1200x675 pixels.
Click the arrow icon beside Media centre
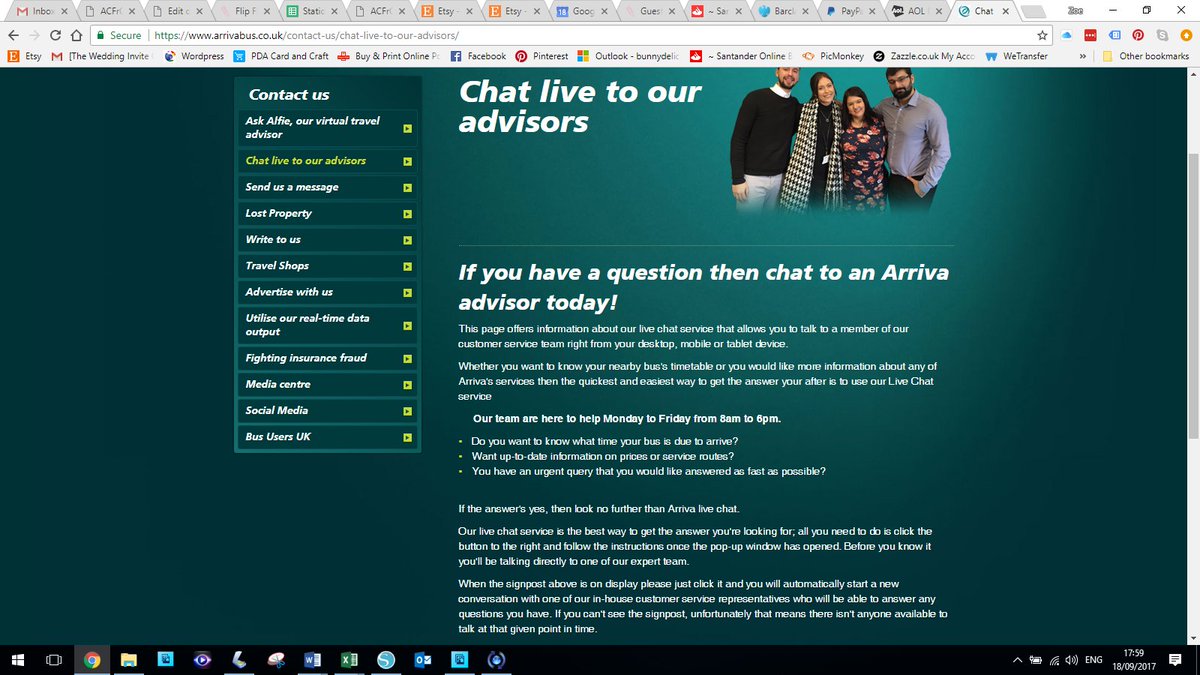point(408,385)
